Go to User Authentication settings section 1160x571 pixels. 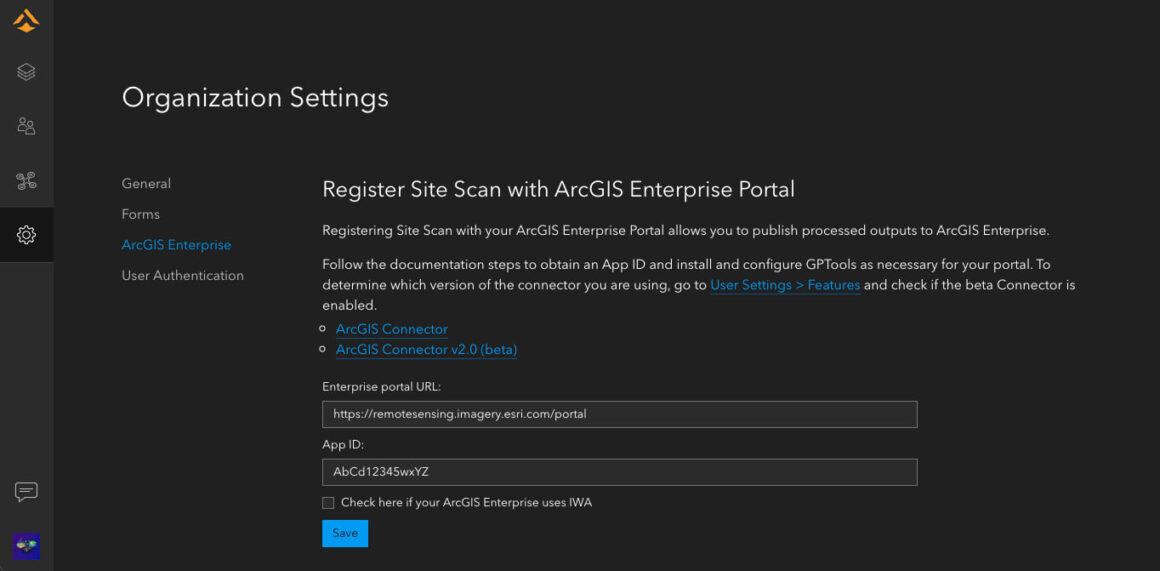tap(183, 275)
